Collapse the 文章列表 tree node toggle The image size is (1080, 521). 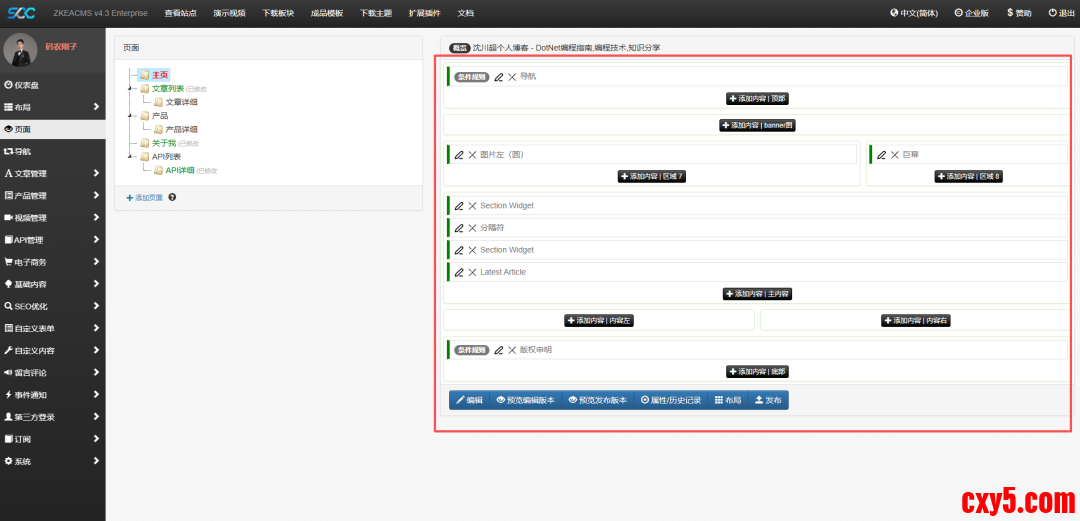pos(130,88)
